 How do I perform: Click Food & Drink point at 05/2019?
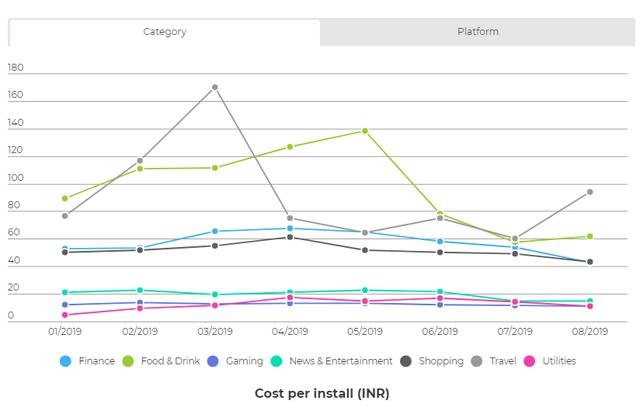point(365,131)
